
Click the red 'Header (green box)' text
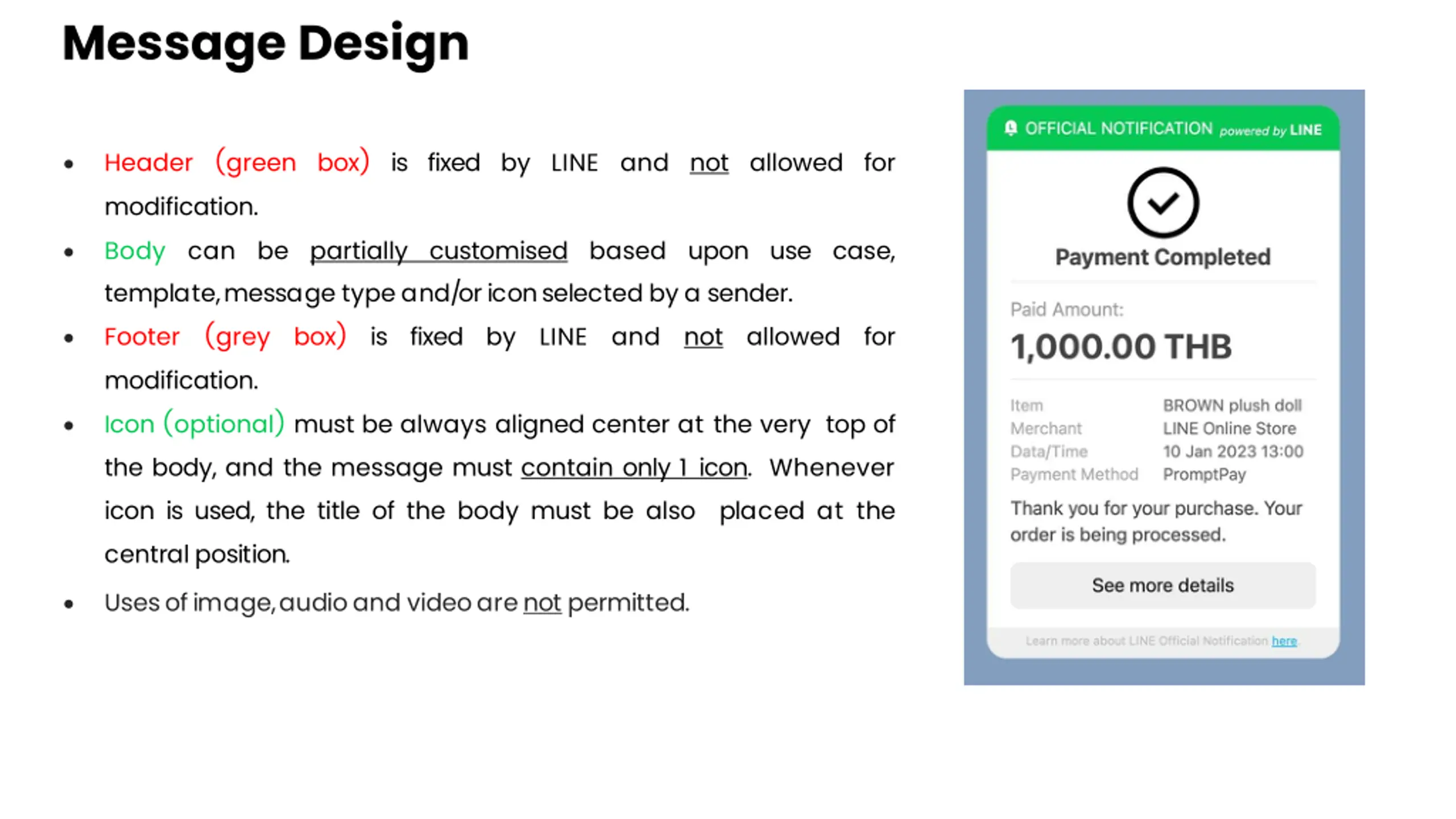pyautogui.click(x=237, y=163)
